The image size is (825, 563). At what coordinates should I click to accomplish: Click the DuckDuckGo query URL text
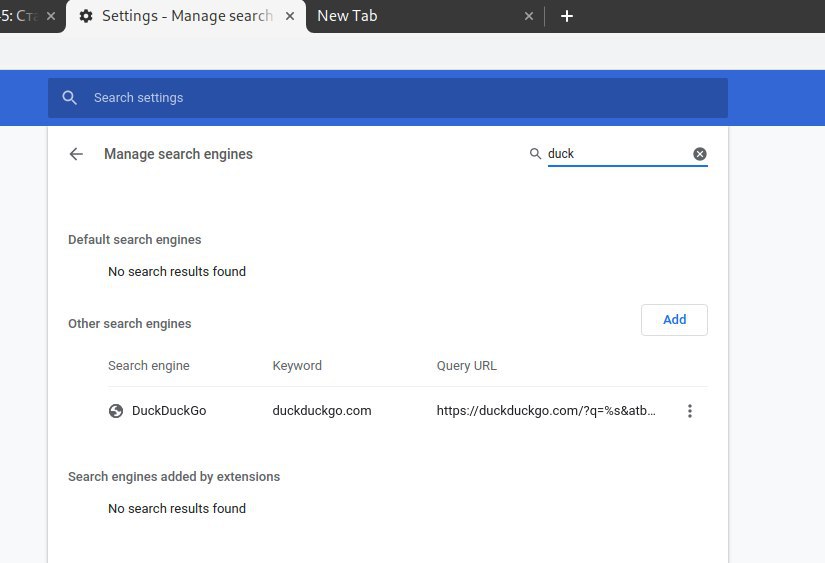pos(546,411)
